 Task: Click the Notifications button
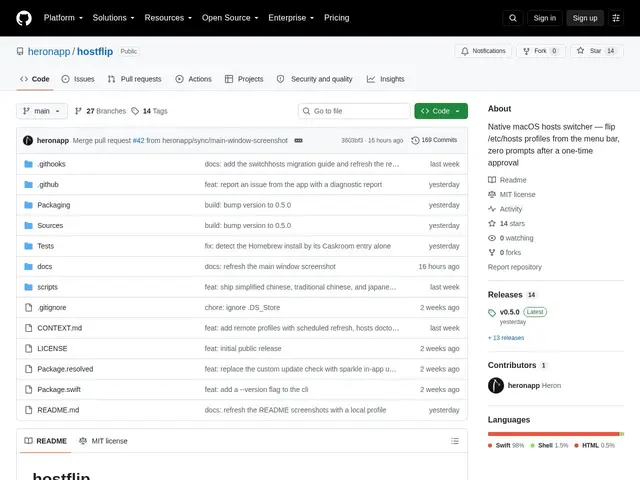click(x=483, y=51)
